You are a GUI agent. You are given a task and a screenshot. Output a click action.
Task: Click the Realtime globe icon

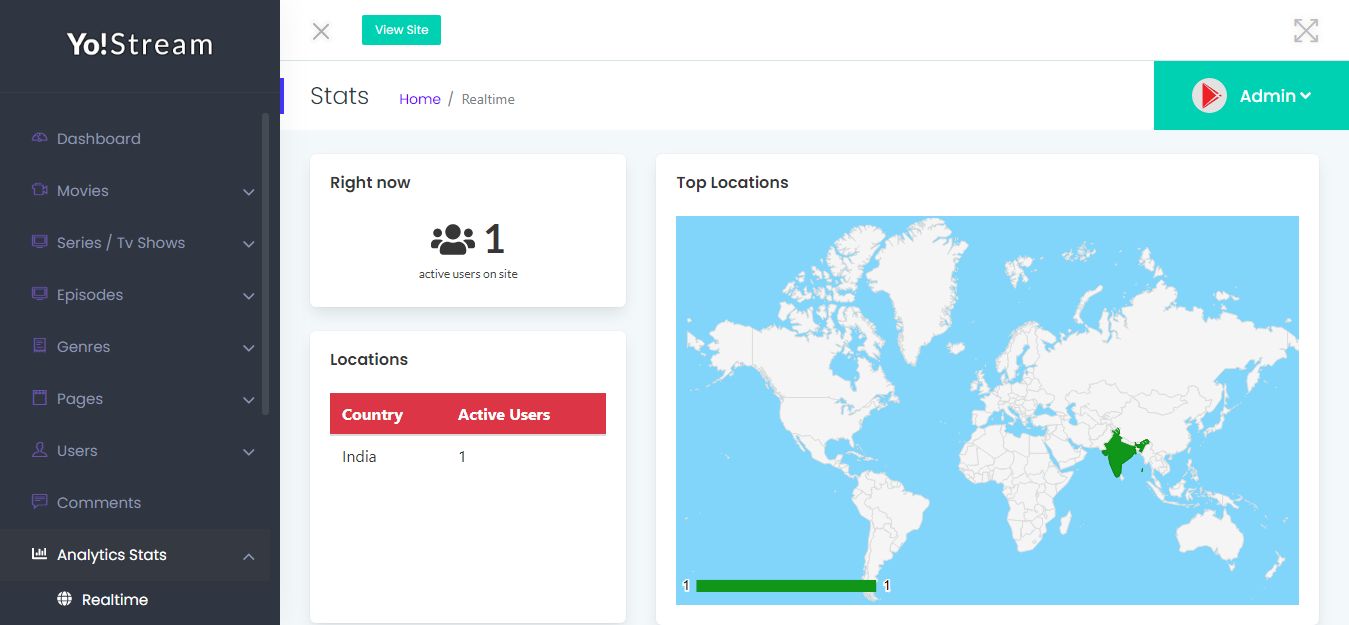point(65,599)
